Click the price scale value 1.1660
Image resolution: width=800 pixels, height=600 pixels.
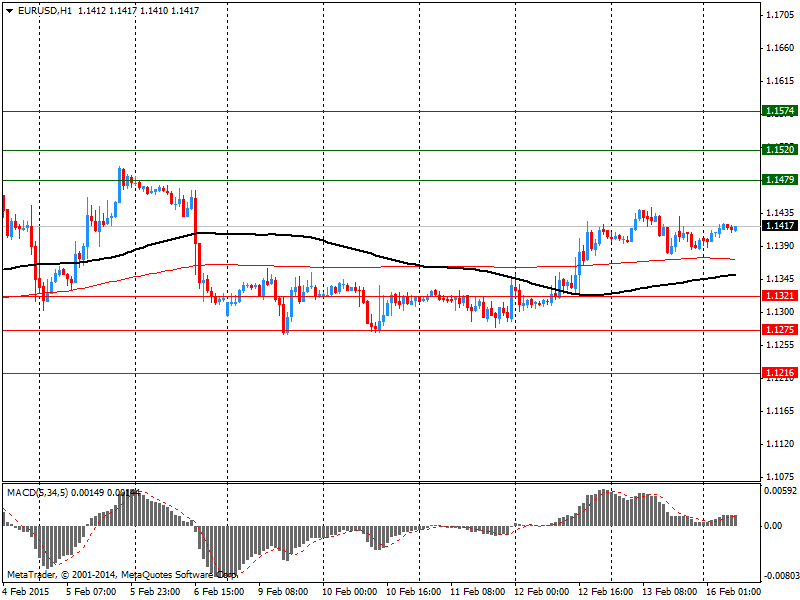coord(780,48)
